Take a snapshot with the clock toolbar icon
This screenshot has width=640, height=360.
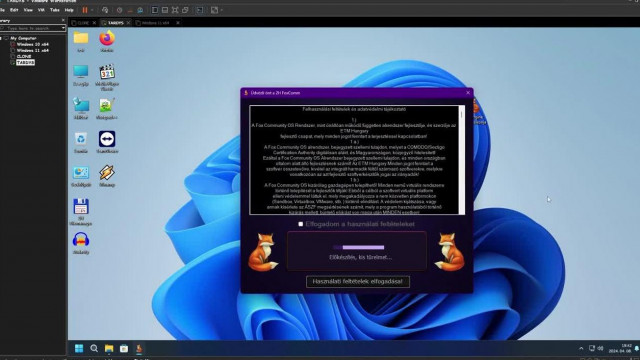coord(120,10)
